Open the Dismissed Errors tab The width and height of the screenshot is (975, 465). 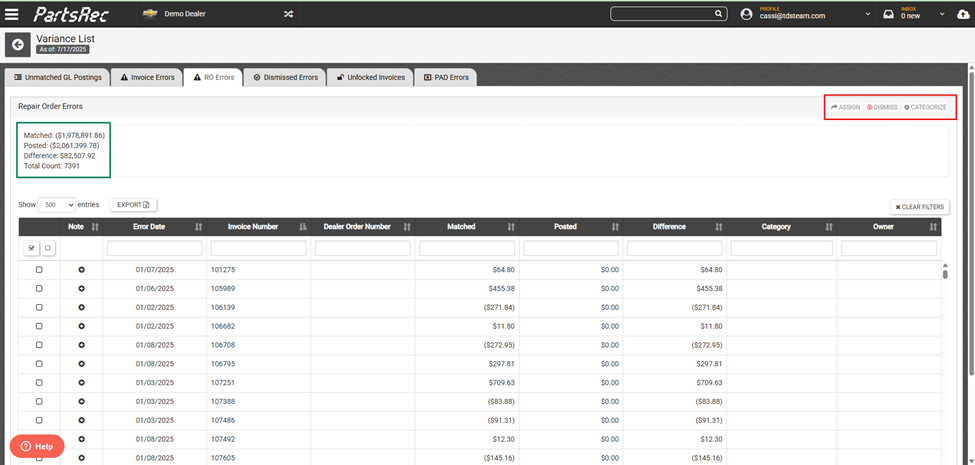pos(285,78)
